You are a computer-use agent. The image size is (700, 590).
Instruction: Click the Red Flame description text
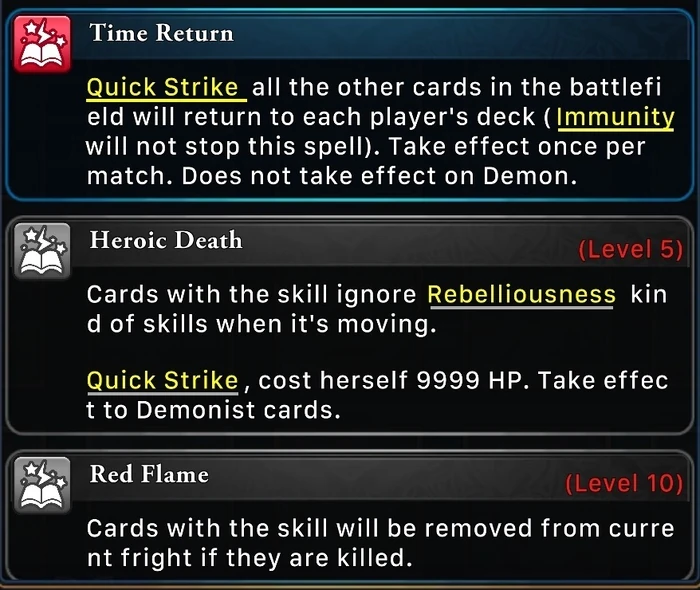click(380, 543)
